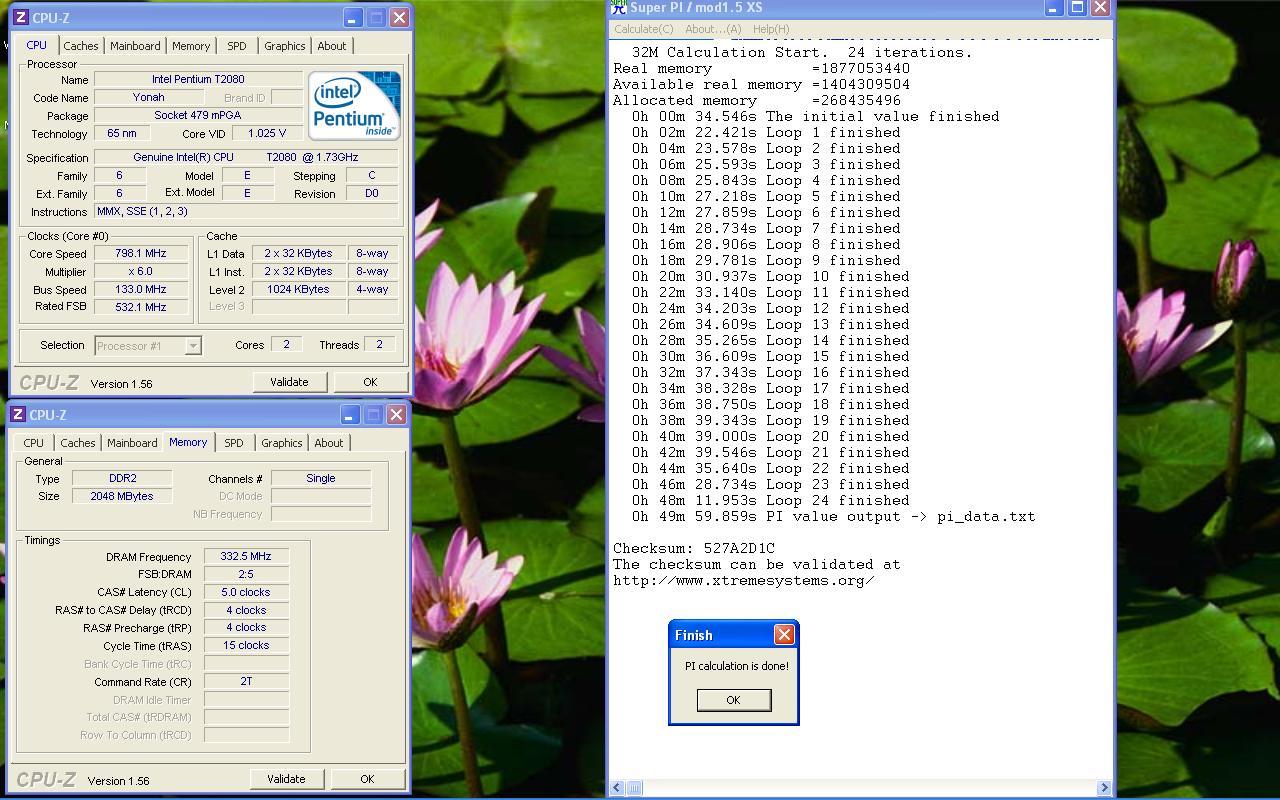Viewport: 1280px width, 800px height.
Task: Click Validate in the top CPU-Z window
Action: point(289,382)
